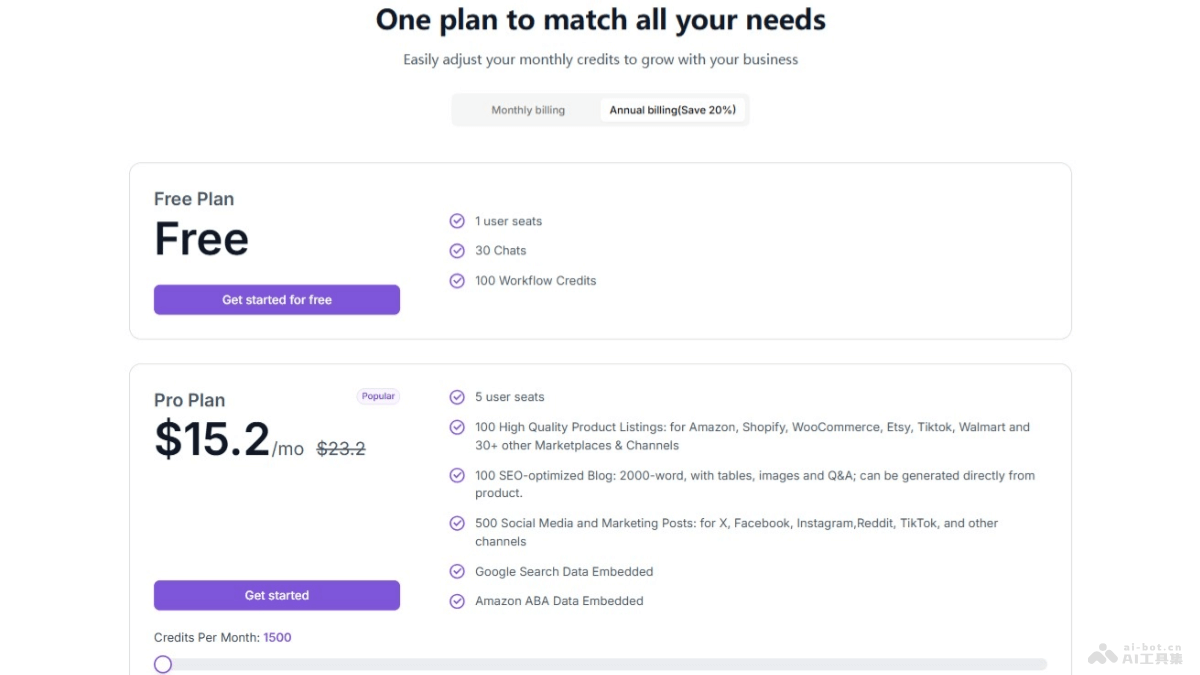Click checkmark icon beside 5 user seats
1200x675 pixels.
(x=457, y=397)
